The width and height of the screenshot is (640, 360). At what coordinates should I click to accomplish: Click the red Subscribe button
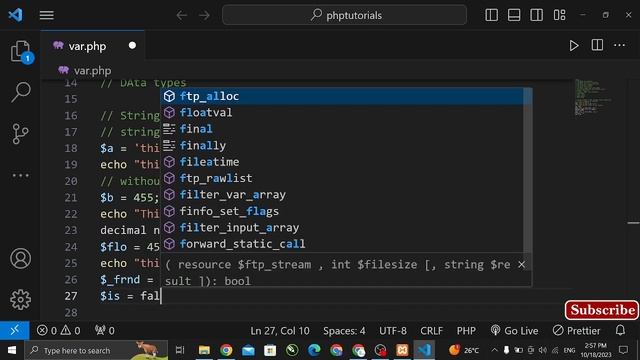click(x=602, y=310)
